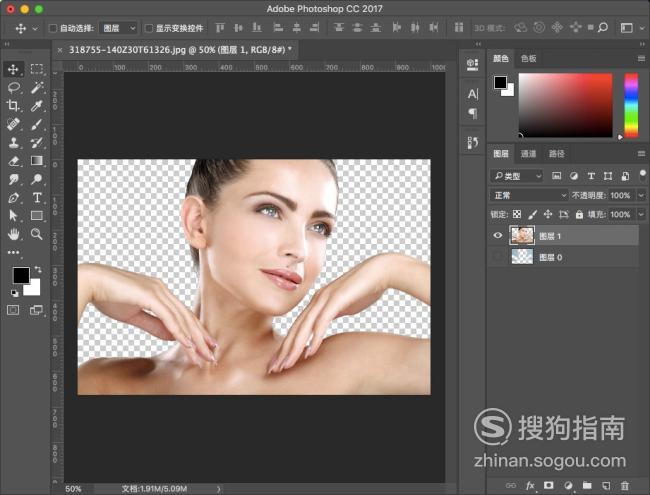The height and width of the screenshot is (495, 650).
Task: Switch to the 通道 channels tab
Action: (529, 154)
